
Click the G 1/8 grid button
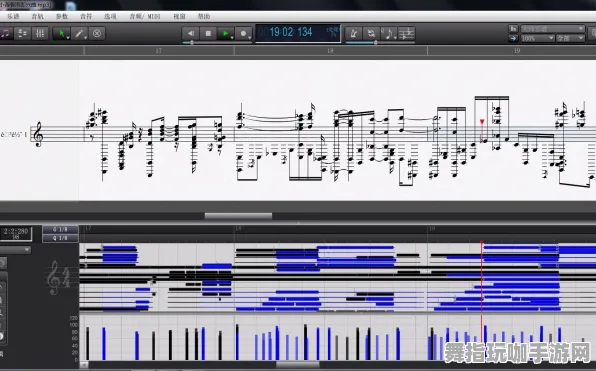60,230
